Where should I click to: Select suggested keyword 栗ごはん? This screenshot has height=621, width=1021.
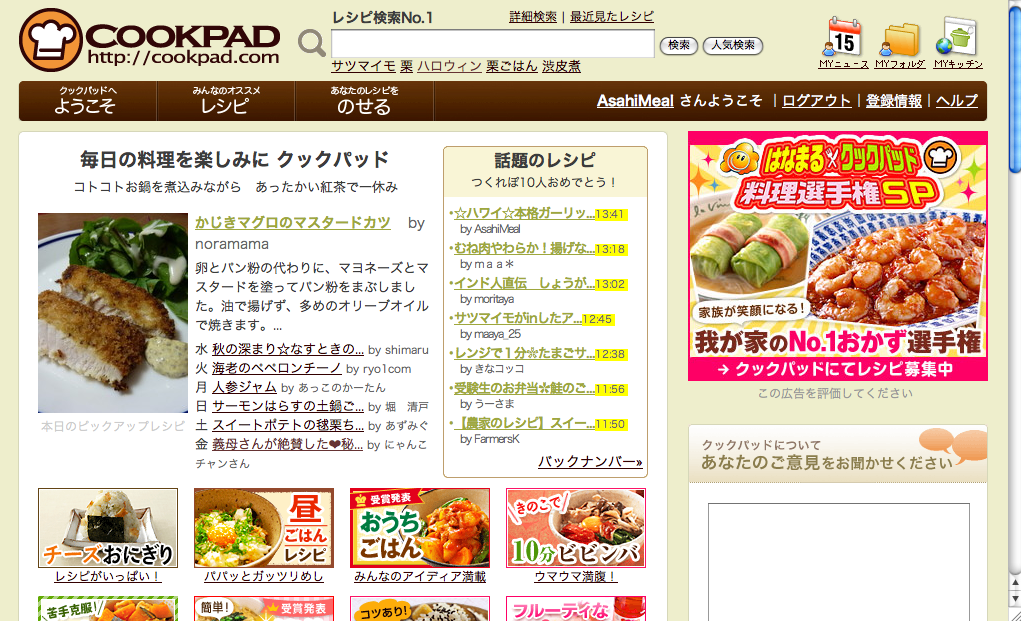pos(512,66)
